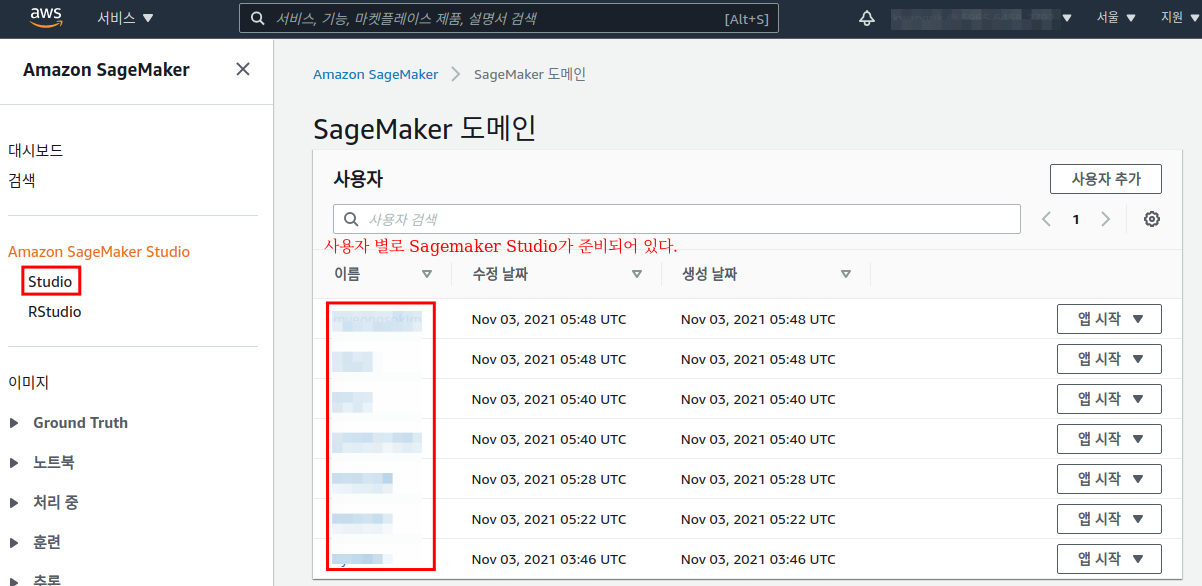Open the 서비스 services menu
Screen dimensions: 1202x586
pos(125,18)
